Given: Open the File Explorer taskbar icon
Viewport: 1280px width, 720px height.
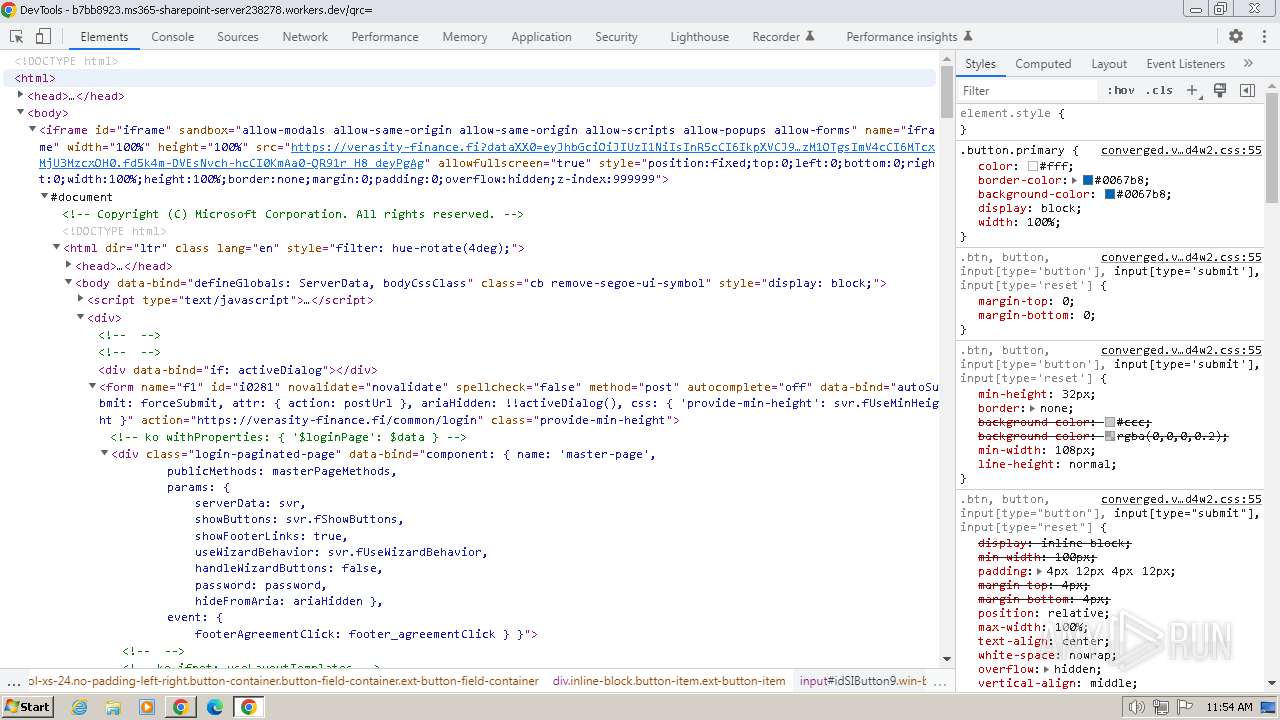Looking at the screenshot, I should [113, 707].
